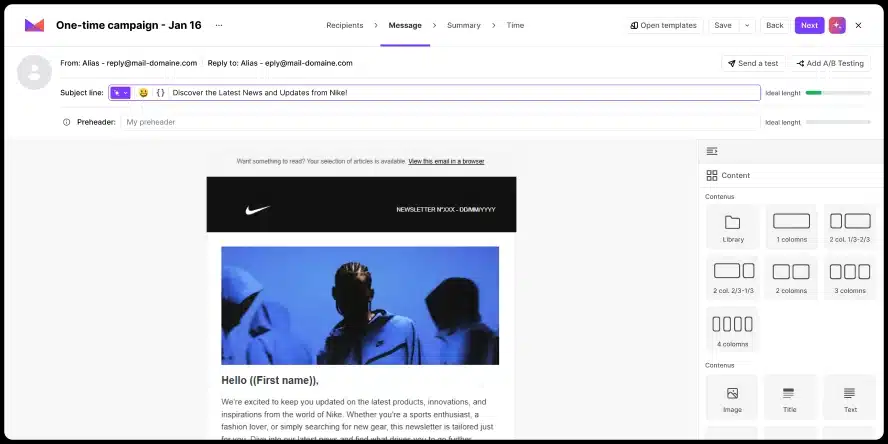This screenshot has height=444, width=888.
Task: Click Add A/B Testing button
Action: coord(830,63)
